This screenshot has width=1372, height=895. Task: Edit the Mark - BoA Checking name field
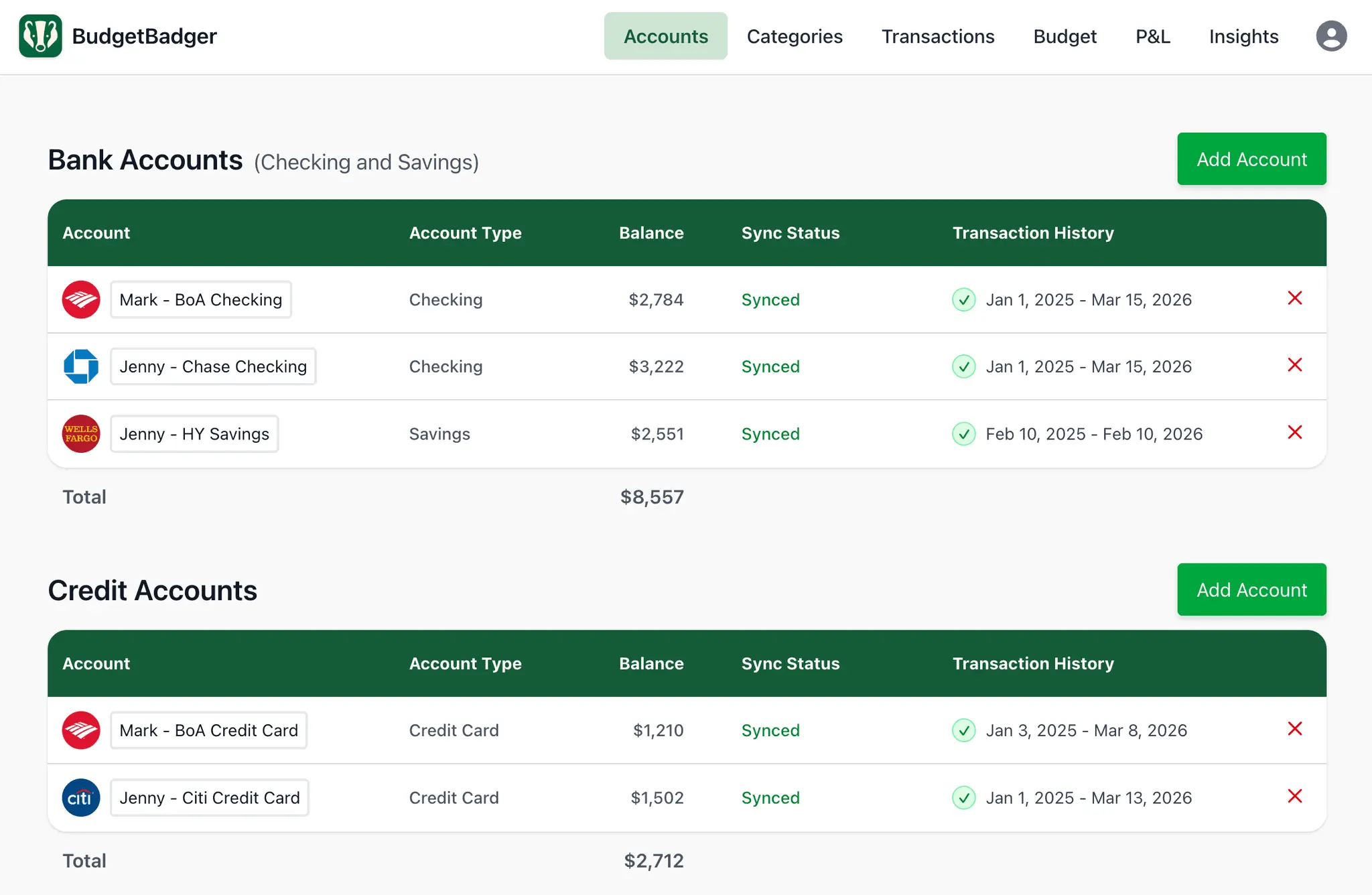point(201,299)
